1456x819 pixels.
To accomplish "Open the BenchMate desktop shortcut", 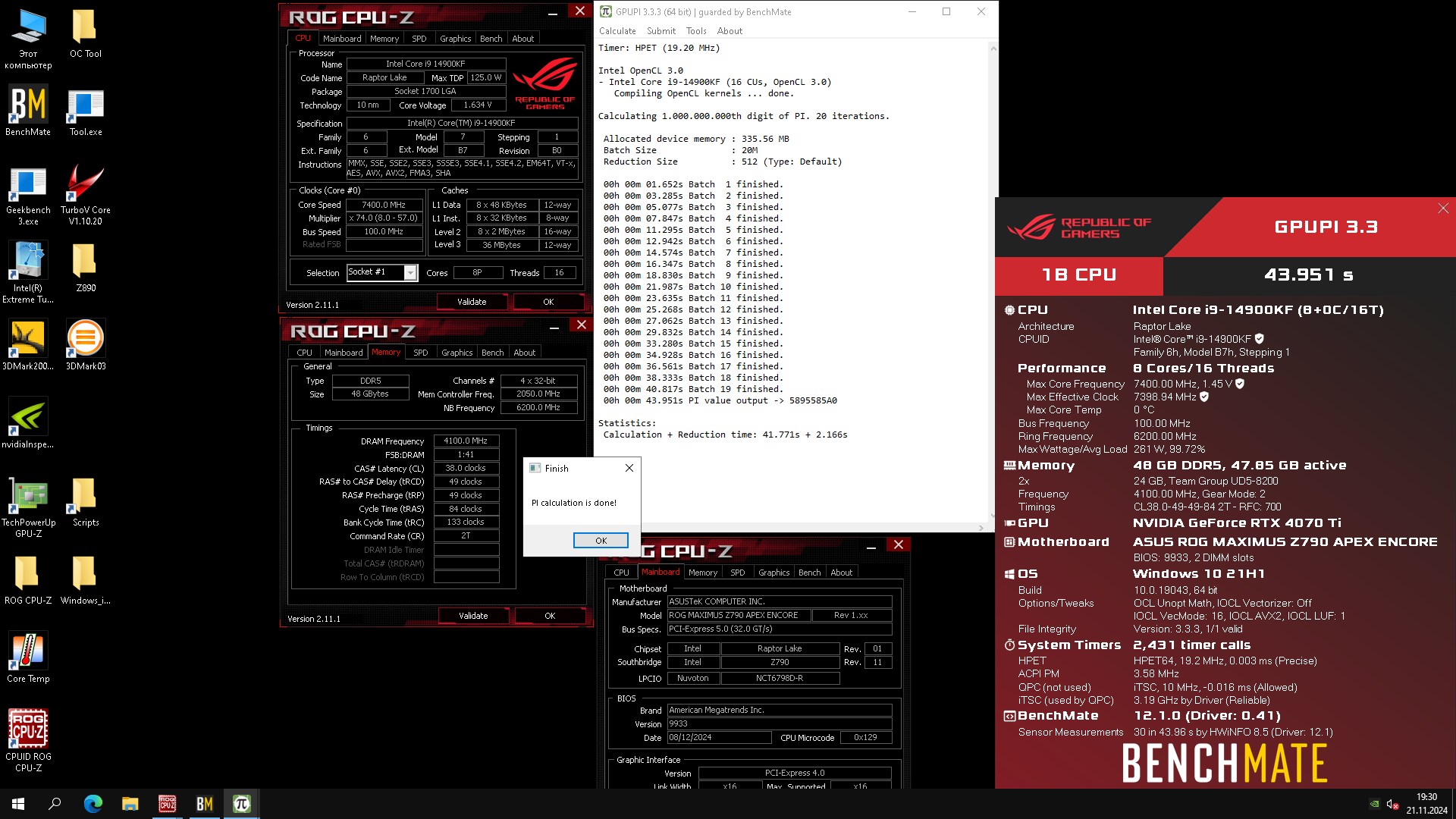I will tap(28, 111).
